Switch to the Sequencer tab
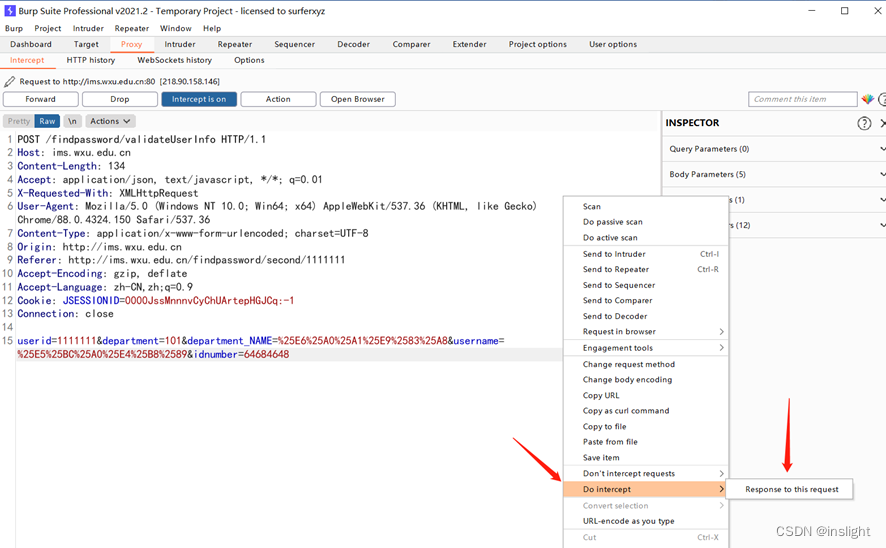This screenshot has width=886, height=548. (x=294, y=44)
